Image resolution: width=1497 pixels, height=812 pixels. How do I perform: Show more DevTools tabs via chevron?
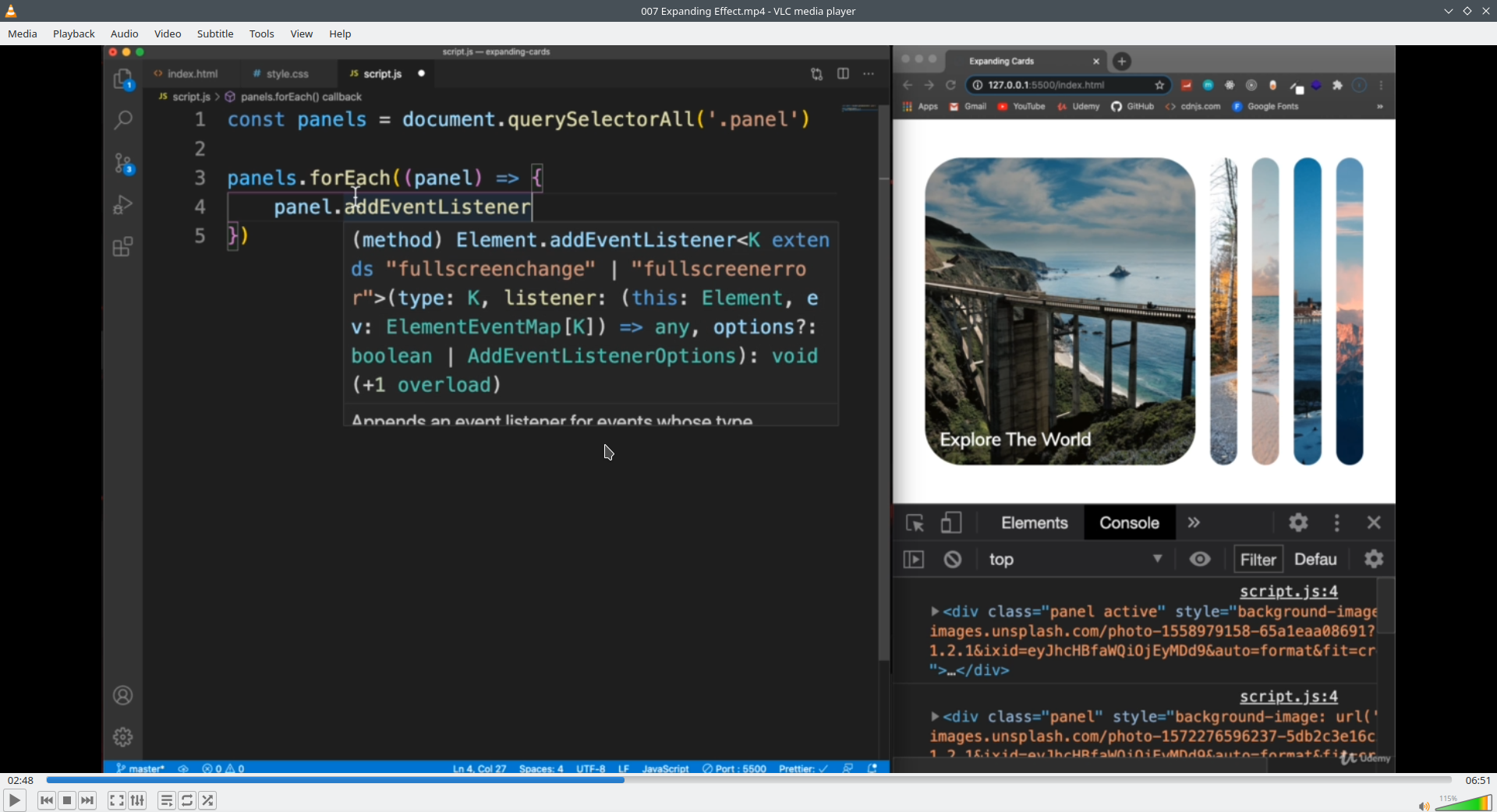(1194, 523)
